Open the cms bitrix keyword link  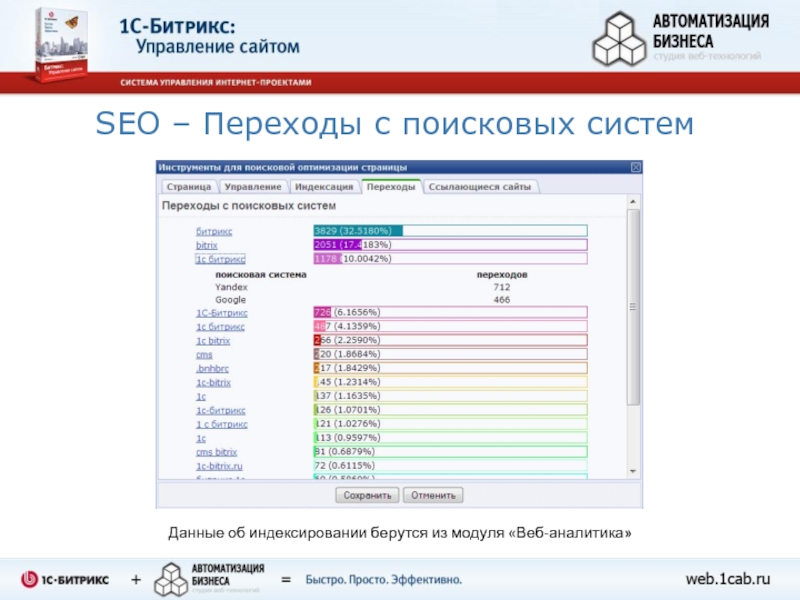pyautogui.click(x=216, y=452)
